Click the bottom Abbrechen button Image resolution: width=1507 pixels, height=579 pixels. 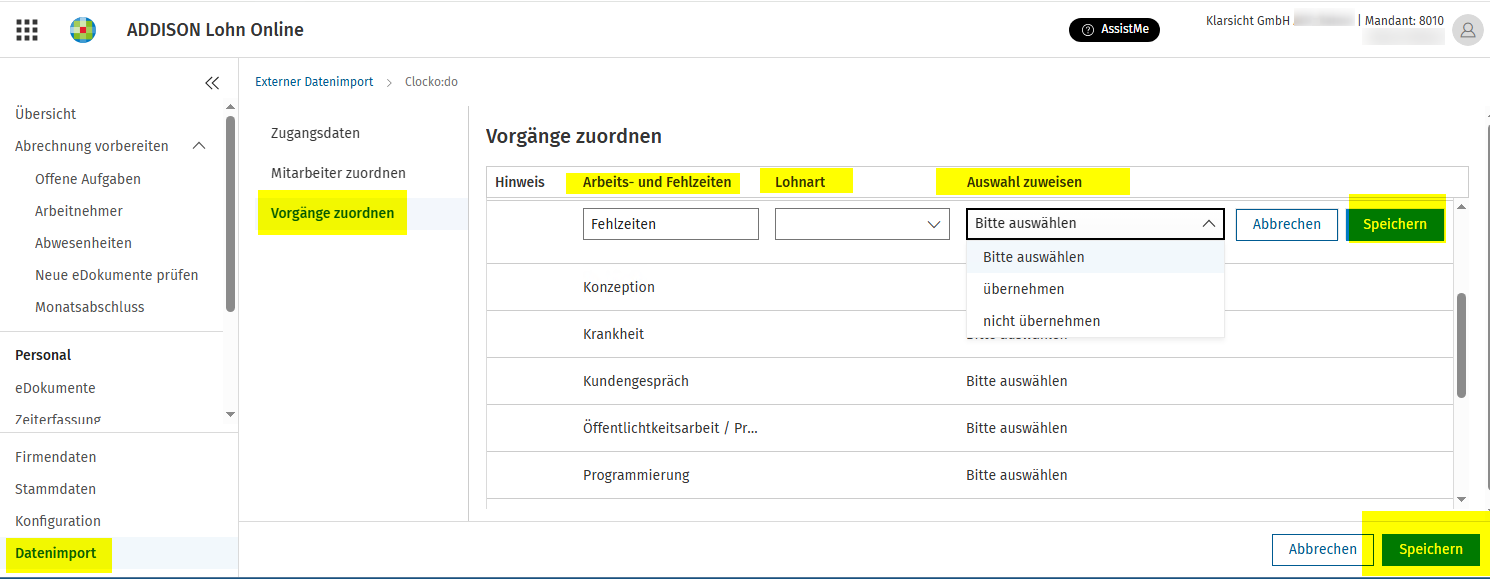point(1323,549)
